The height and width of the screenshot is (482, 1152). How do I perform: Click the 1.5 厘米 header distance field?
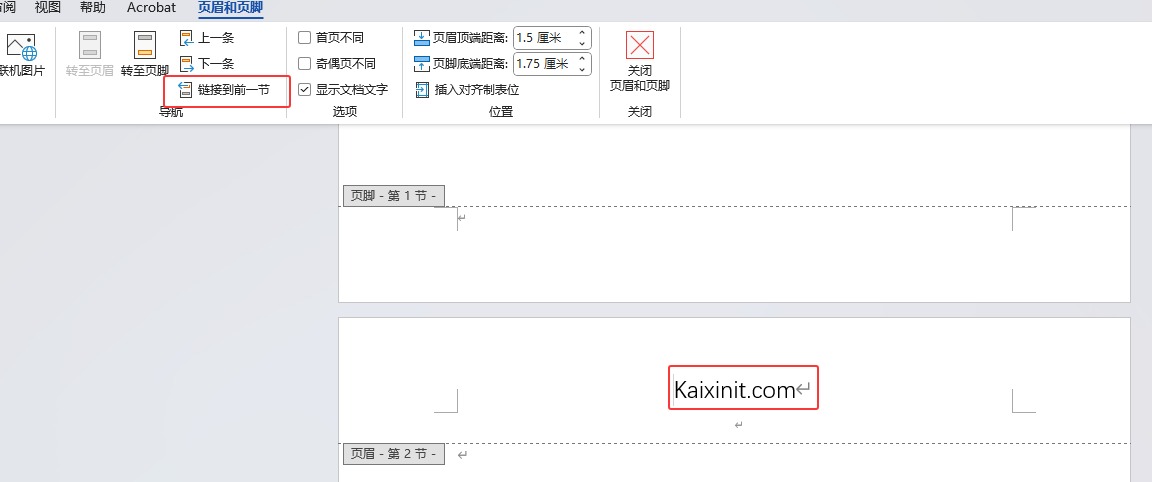coord(543,38)
